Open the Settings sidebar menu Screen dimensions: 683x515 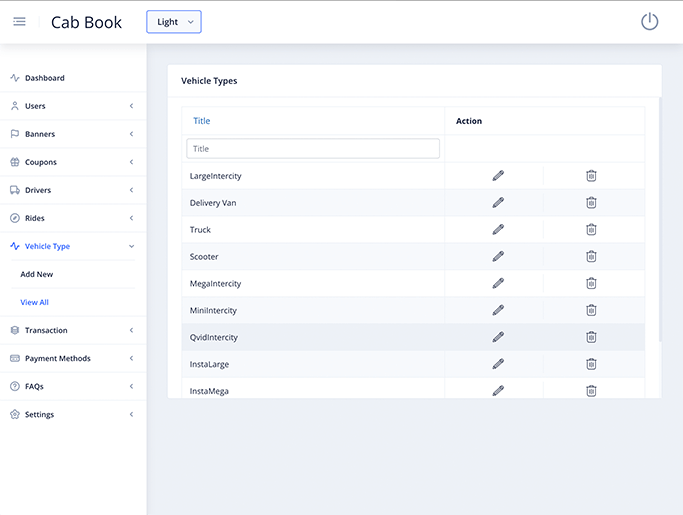(x=70, y=414)
